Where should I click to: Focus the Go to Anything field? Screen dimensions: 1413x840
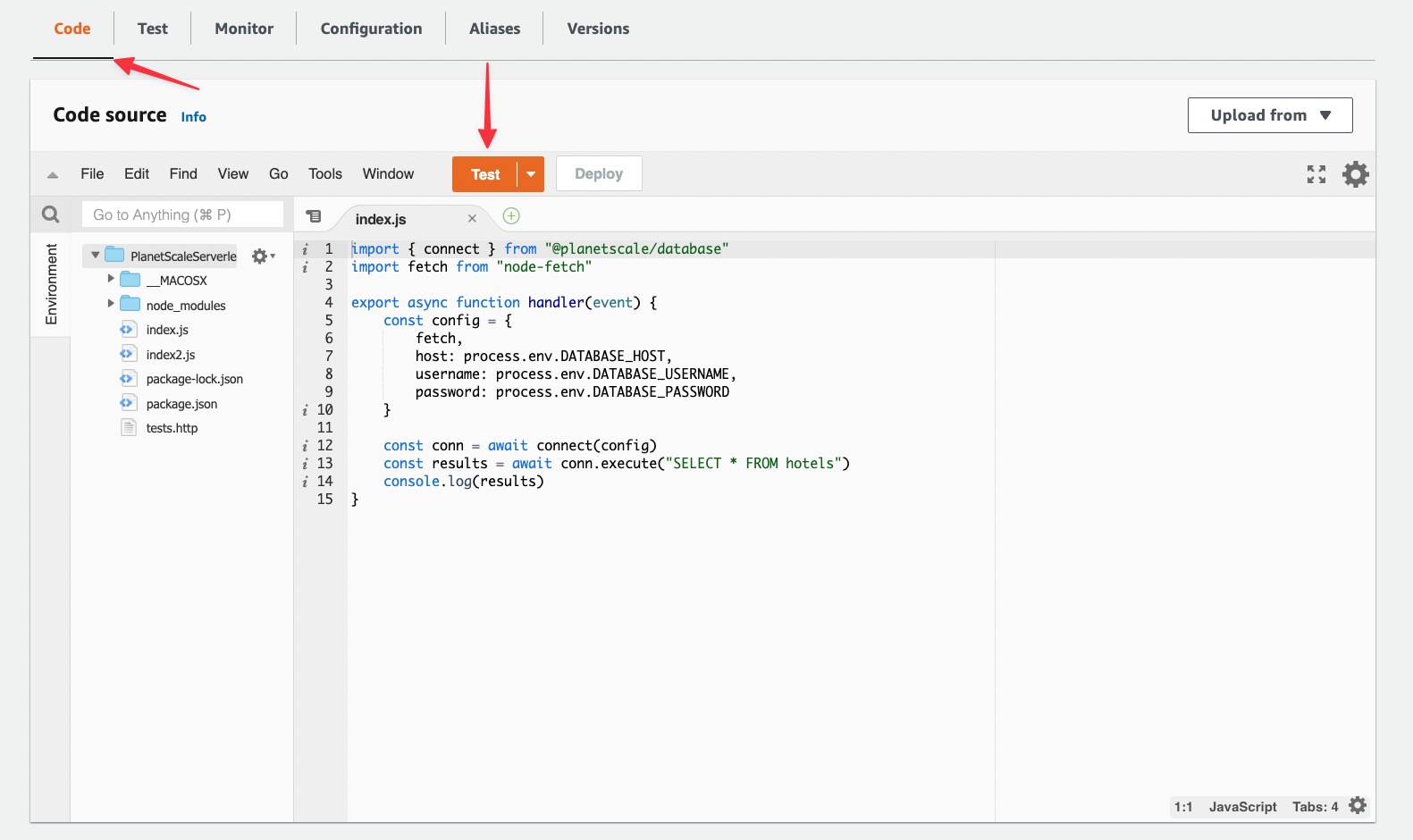pos(182,214)
